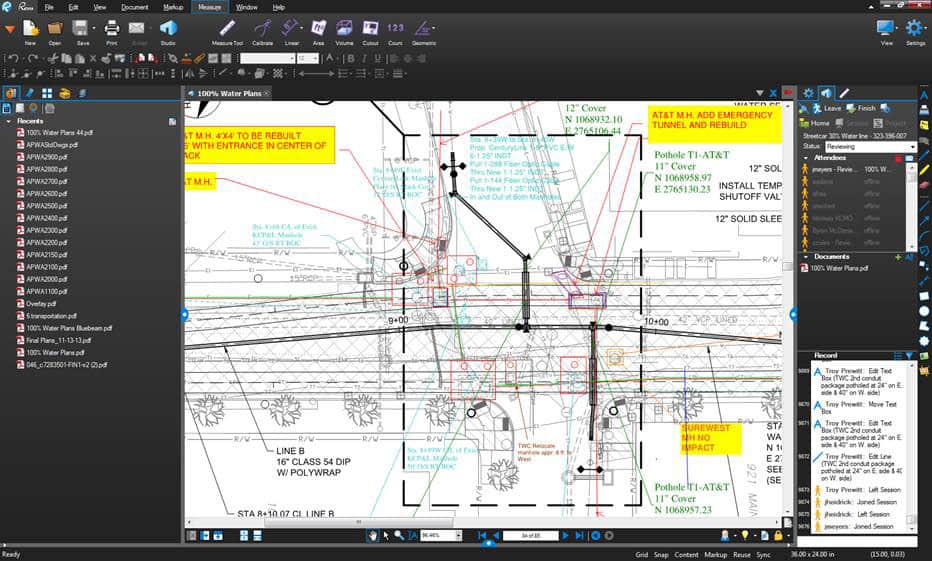Click the Open file icon
This screenshot has height=561, width=932.
[55, 29]
